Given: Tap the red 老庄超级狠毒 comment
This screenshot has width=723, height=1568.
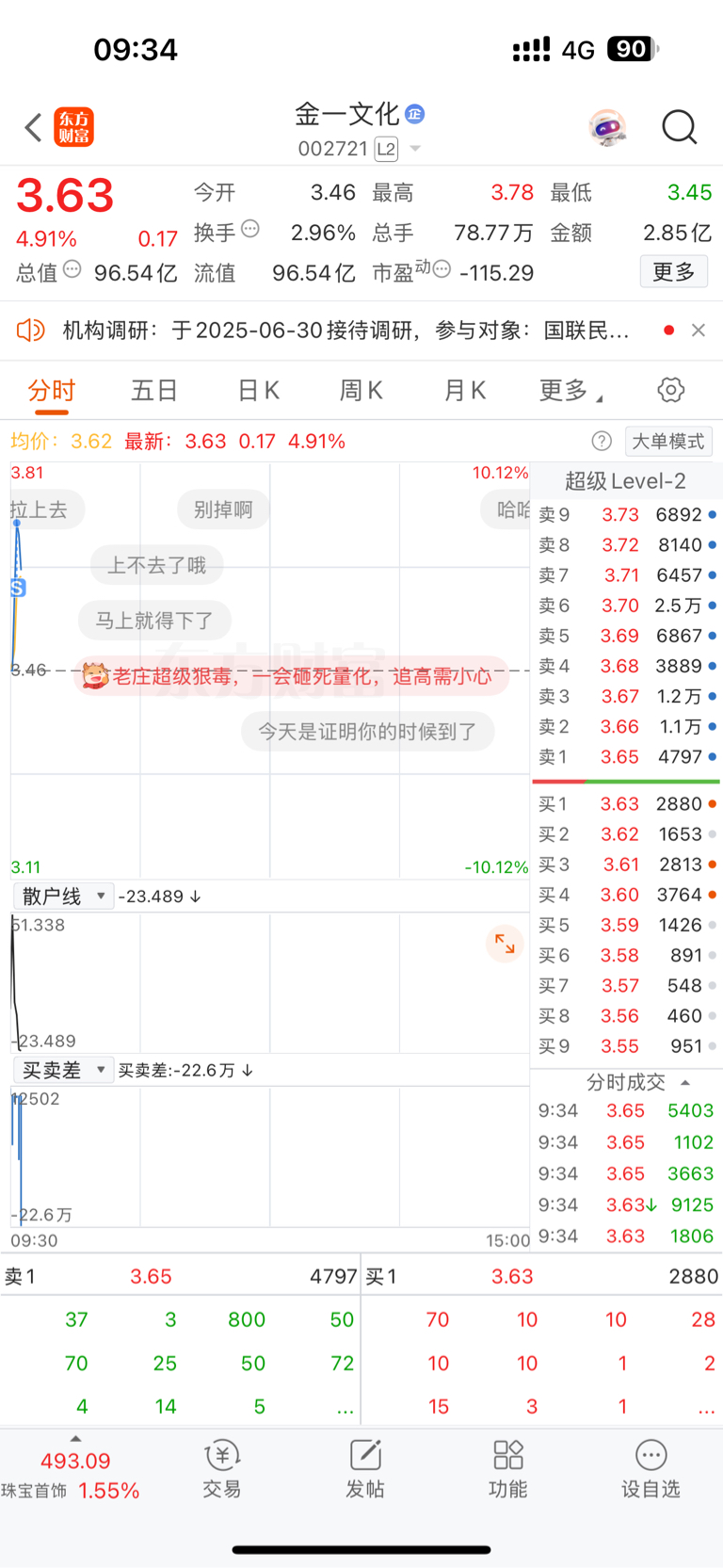Looking at the screenshot, I should (291, 676).
